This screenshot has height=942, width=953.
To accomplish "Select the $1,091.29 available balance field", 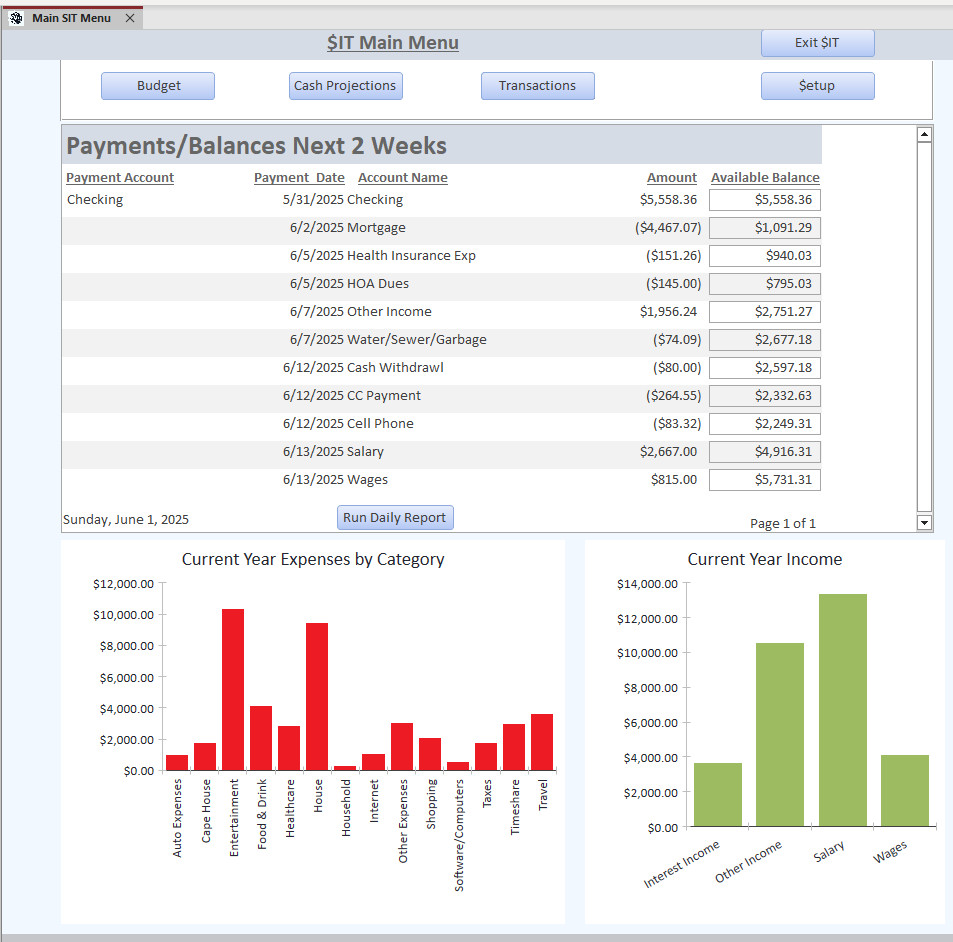I will pyautogui.click(x=765, y=228).
